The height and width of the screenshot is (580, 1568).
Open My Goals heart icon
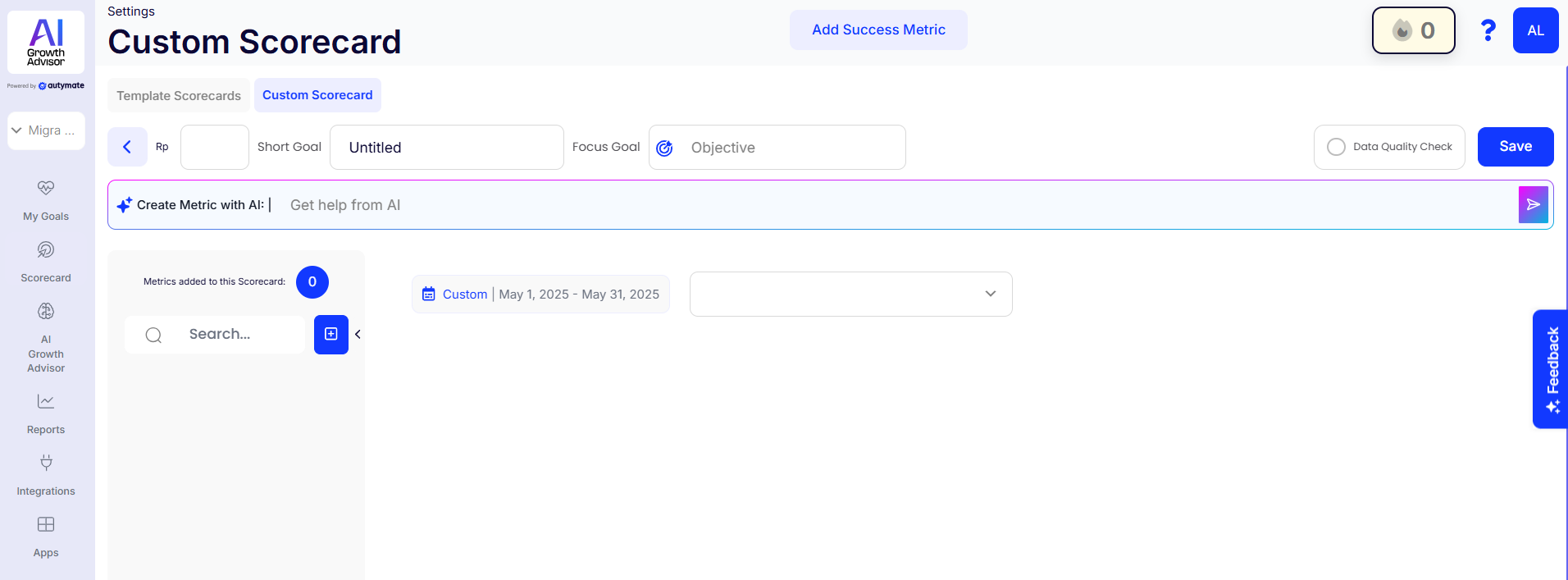coord(46,188)
